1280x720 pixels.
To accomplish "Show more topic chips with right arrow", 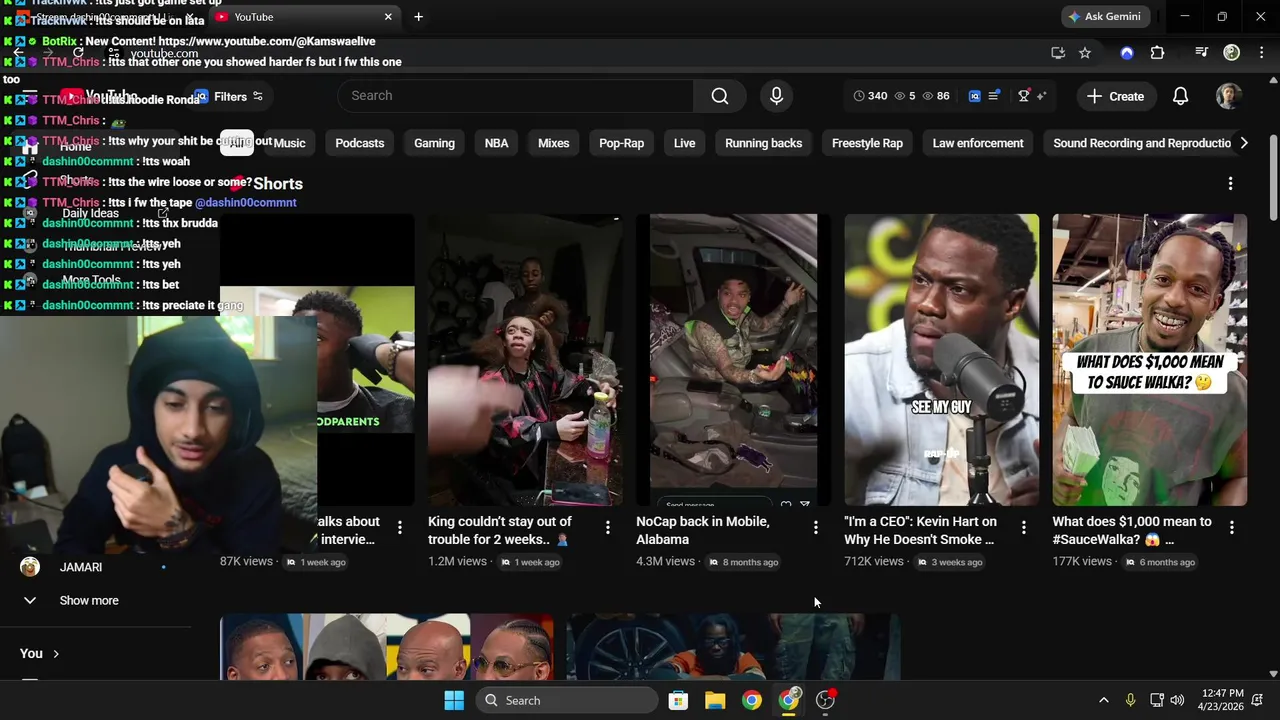I will (1243, 143).
